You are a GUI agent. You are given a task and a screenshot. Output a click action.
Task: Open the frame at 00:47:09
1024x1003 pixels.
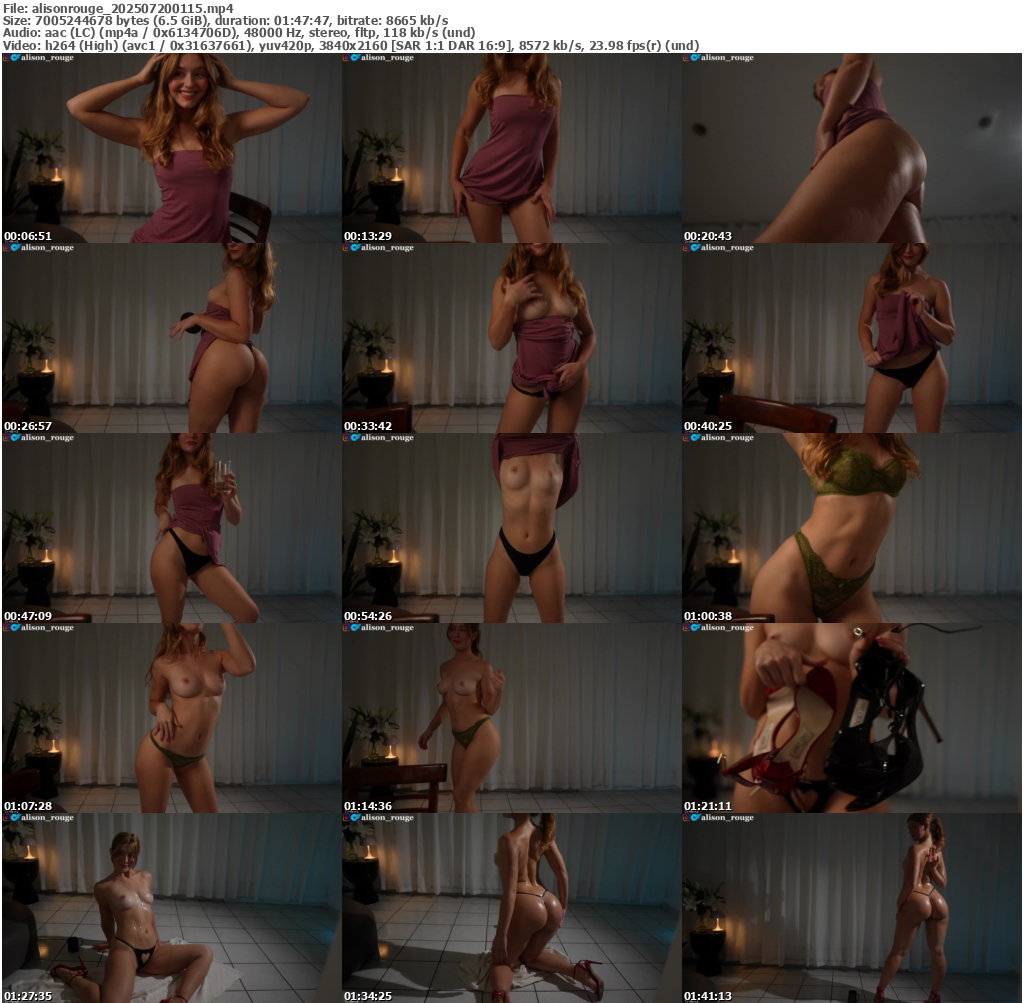[x=171, y=528]
